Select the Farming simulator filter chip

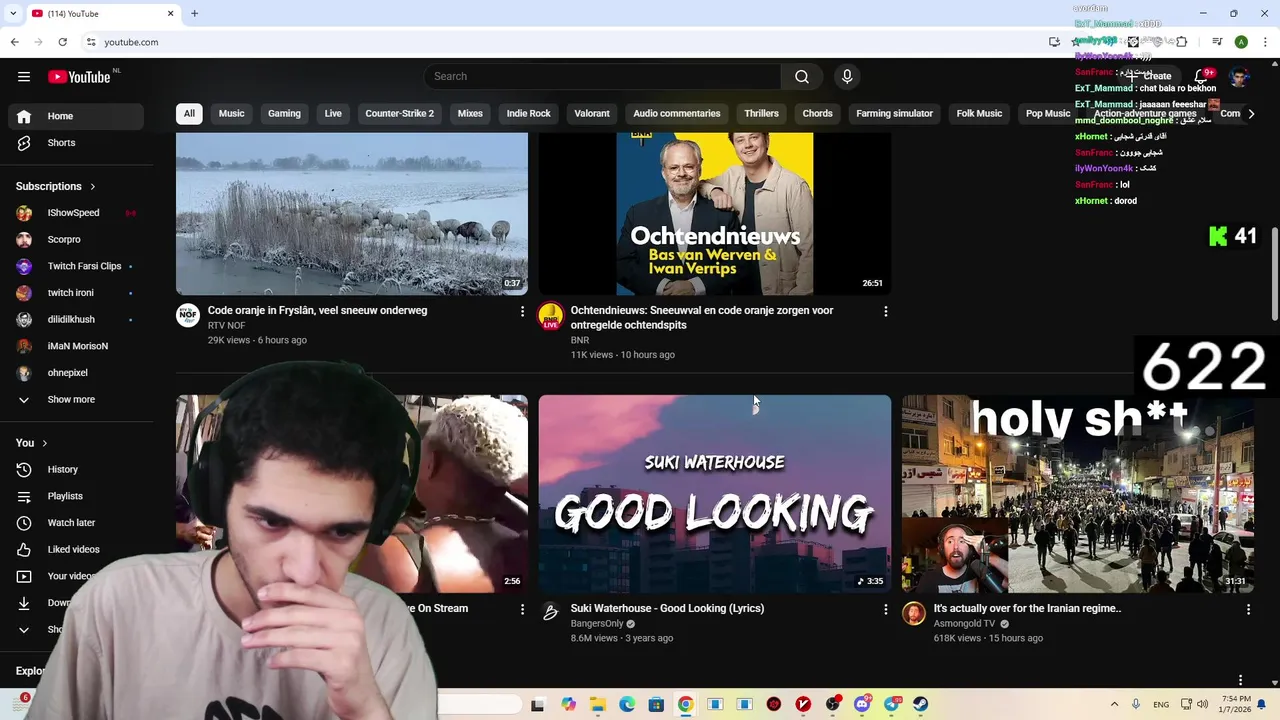point(894,114)
